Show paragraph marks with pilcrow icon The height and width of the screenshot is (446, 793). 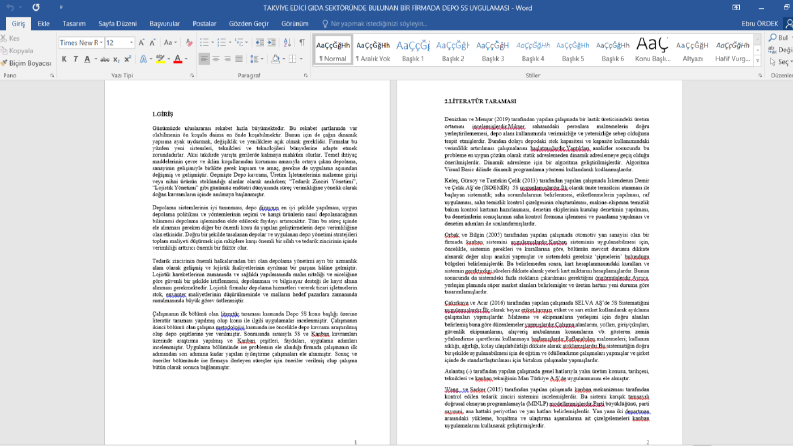tap(302, 42)
